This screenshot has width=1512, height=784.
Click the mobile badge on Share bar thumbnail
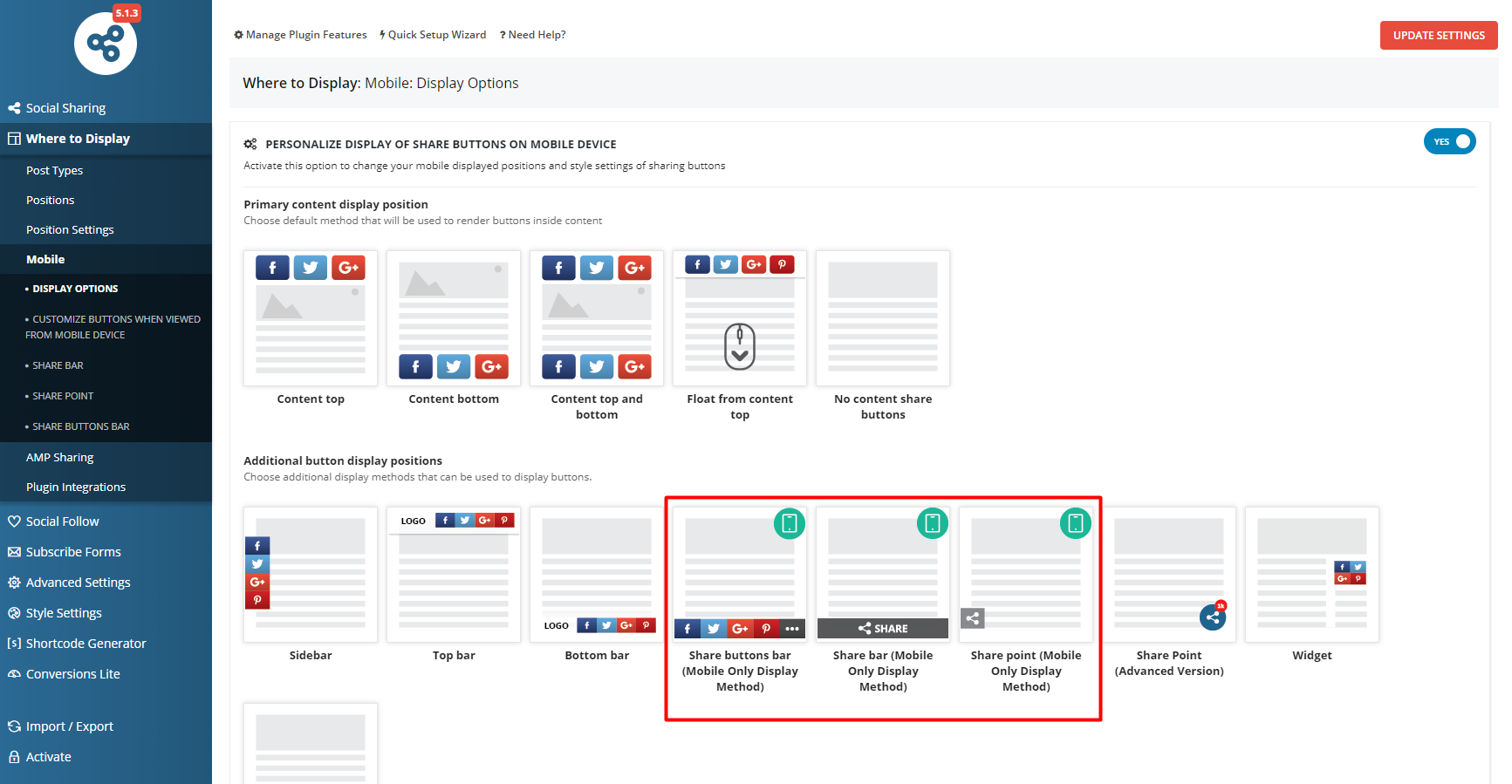click(x=933, y=523)
